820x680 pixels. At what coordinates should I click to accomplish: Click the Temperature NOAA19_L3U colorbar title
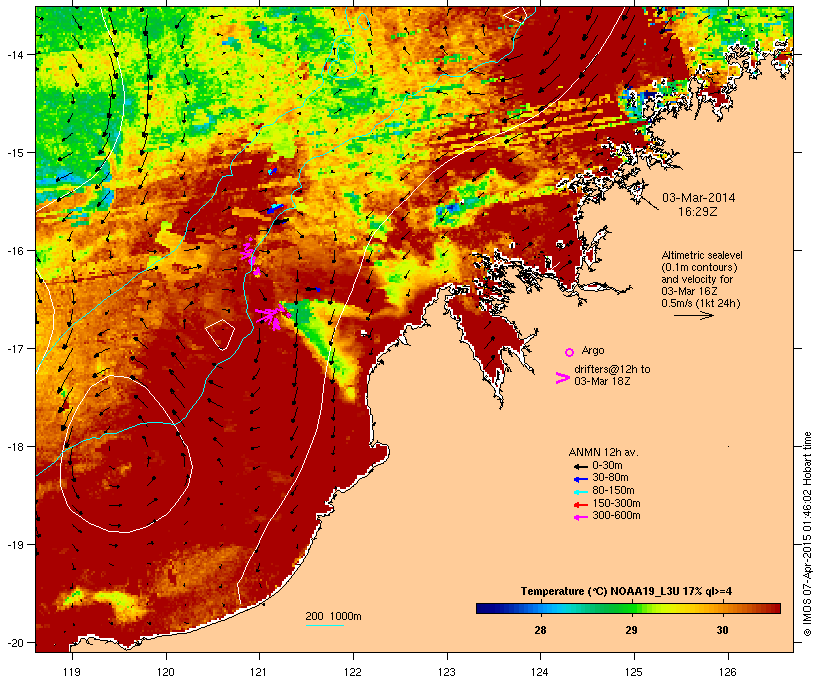tap(626, 592)
